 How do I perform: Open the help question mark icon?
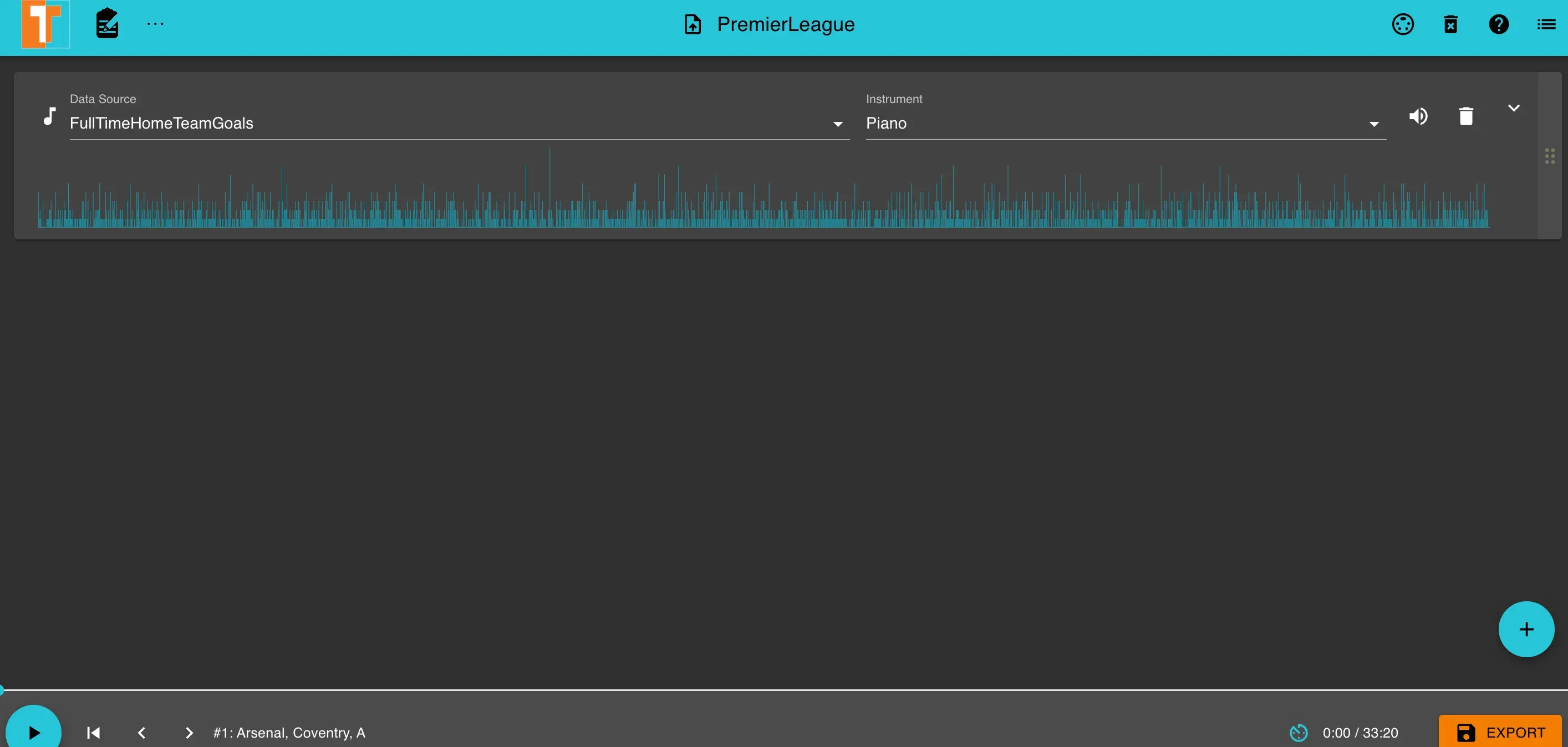coord(1499,24)
